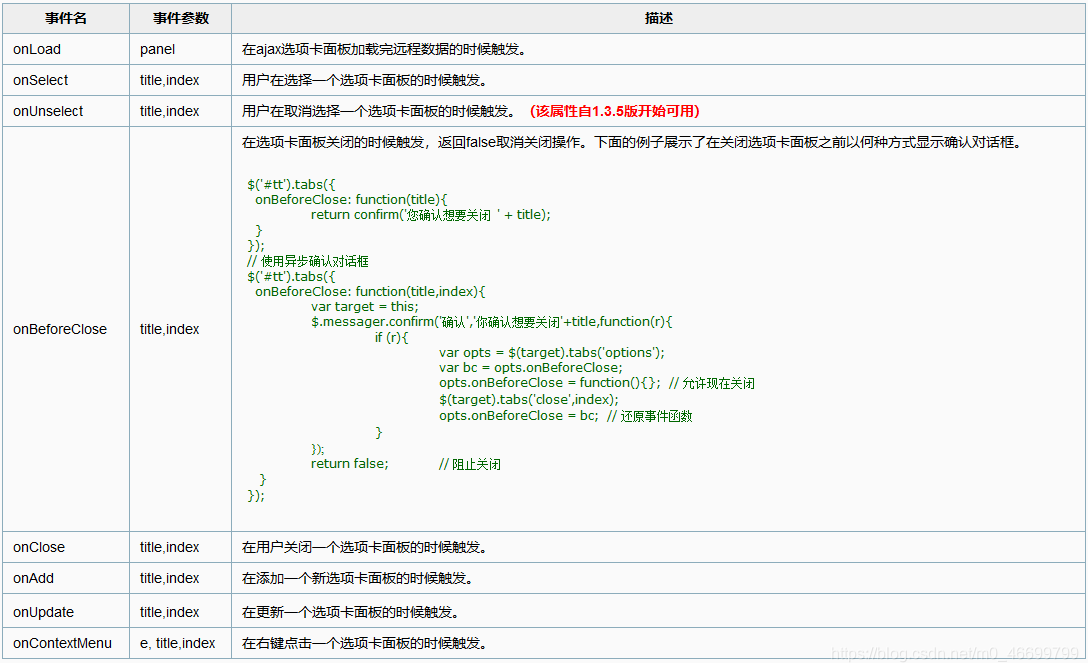Select the onClose event name cell
Viewport: 1088px width, 672px height.
point(66,547)
